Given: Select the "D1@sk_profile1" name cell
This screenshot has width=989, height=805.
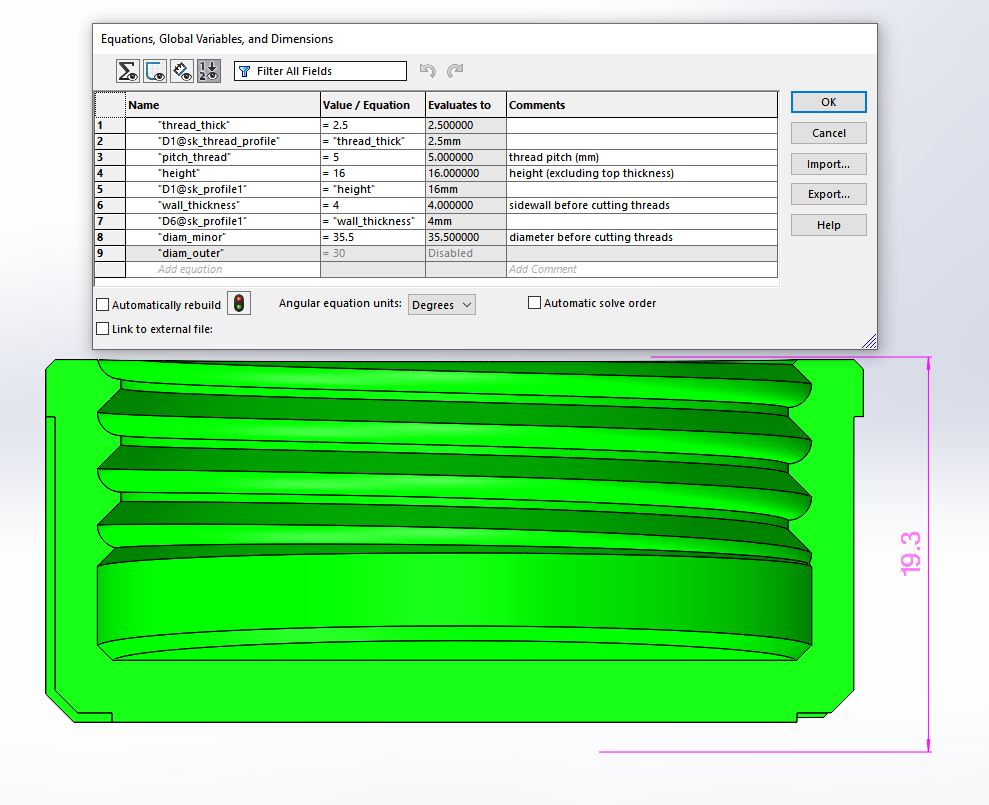Looking at the screenshot, I should coord(223,189).
